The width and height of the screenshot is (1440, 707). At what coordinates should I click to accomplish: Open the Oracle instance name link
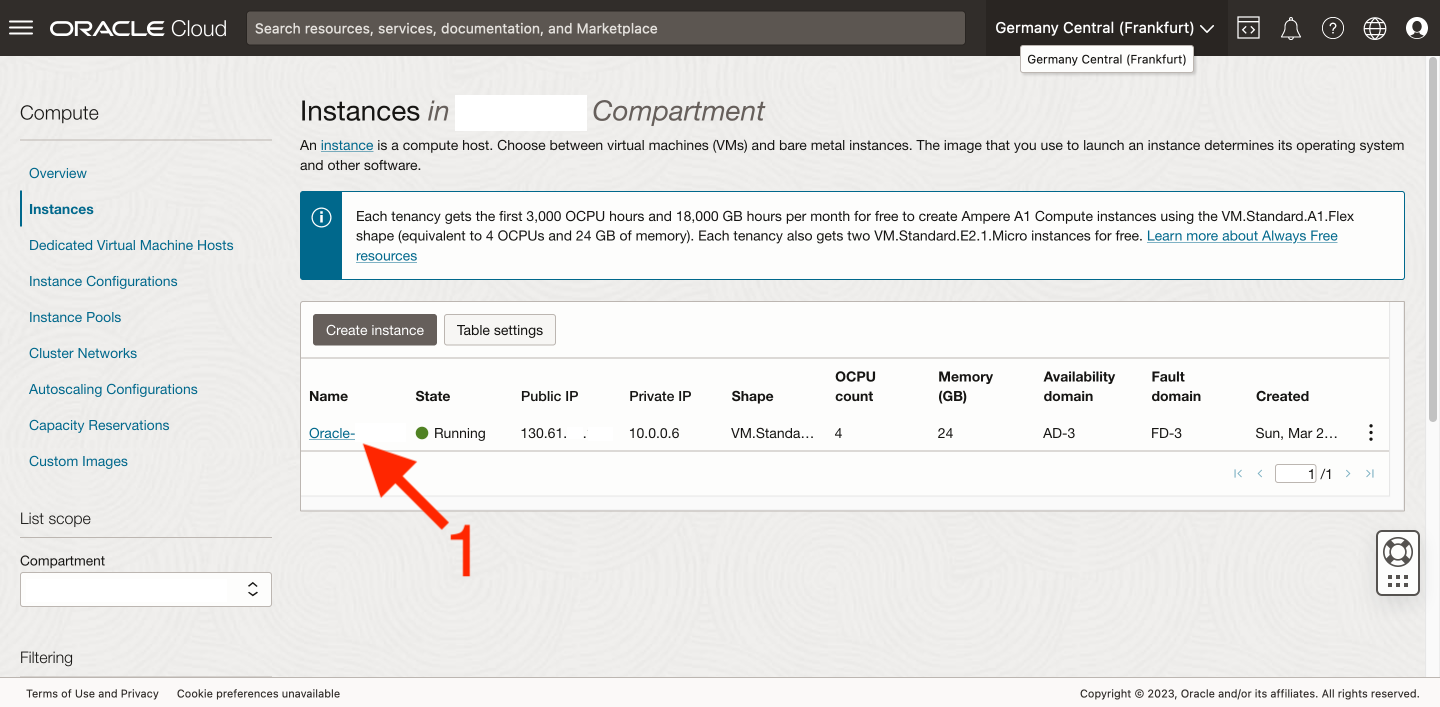coord(331,433)
